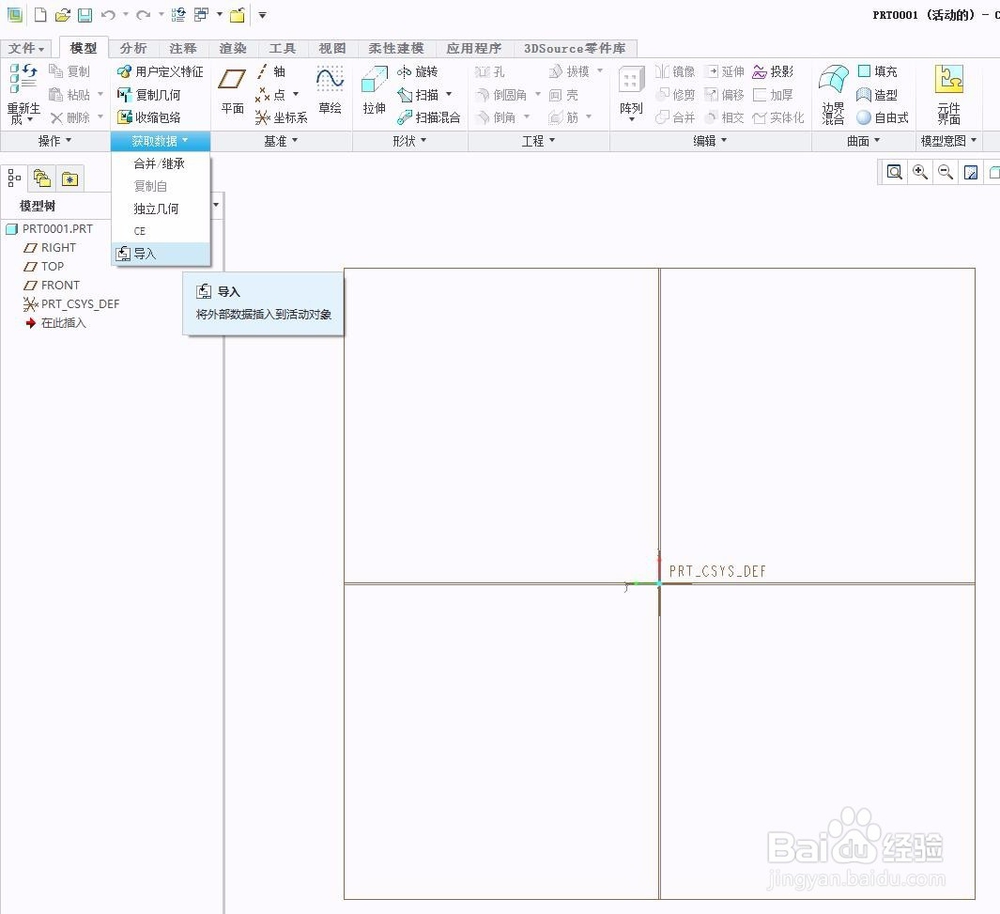Open the 3DSource零件库 tab

(575, 48)
